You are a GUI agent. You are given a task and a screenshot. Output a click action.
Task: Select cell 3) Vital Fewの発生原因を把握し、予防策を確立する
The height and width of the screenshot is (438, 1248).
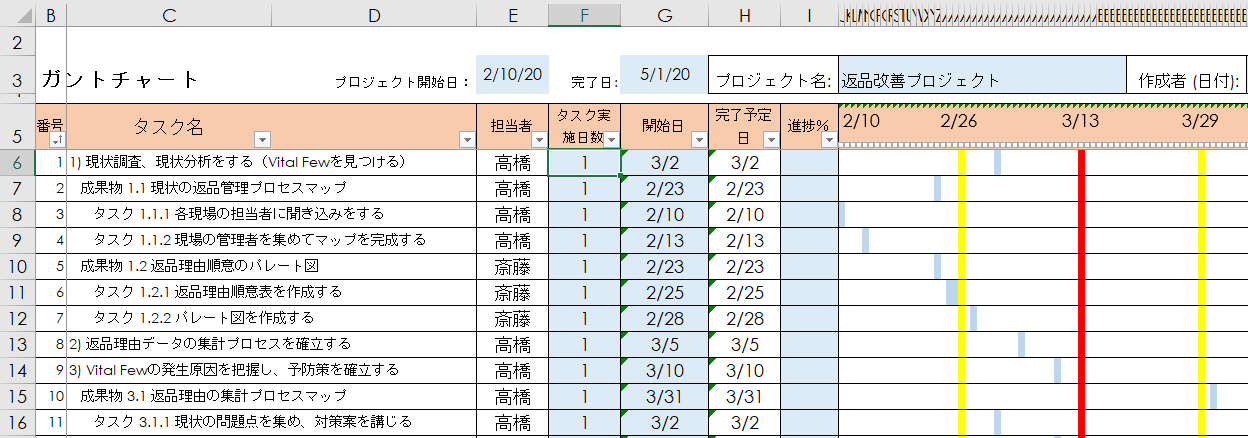click(x=271, y=370)
